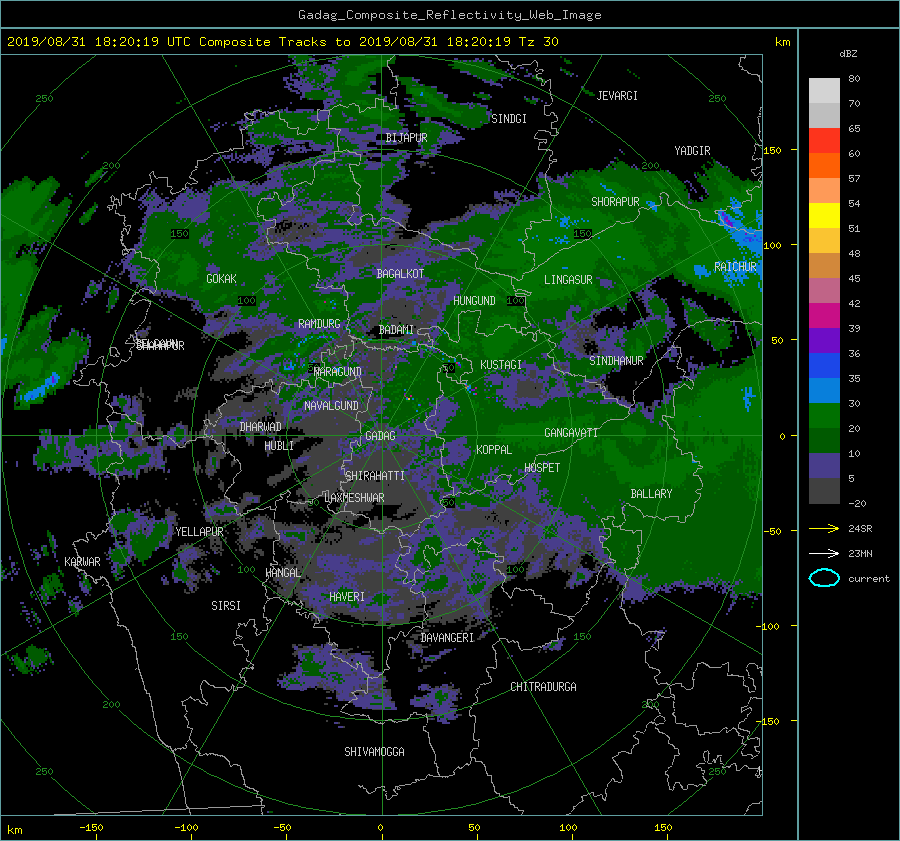Click the cyan ellipse 'current' legend icon

[824, 578]
